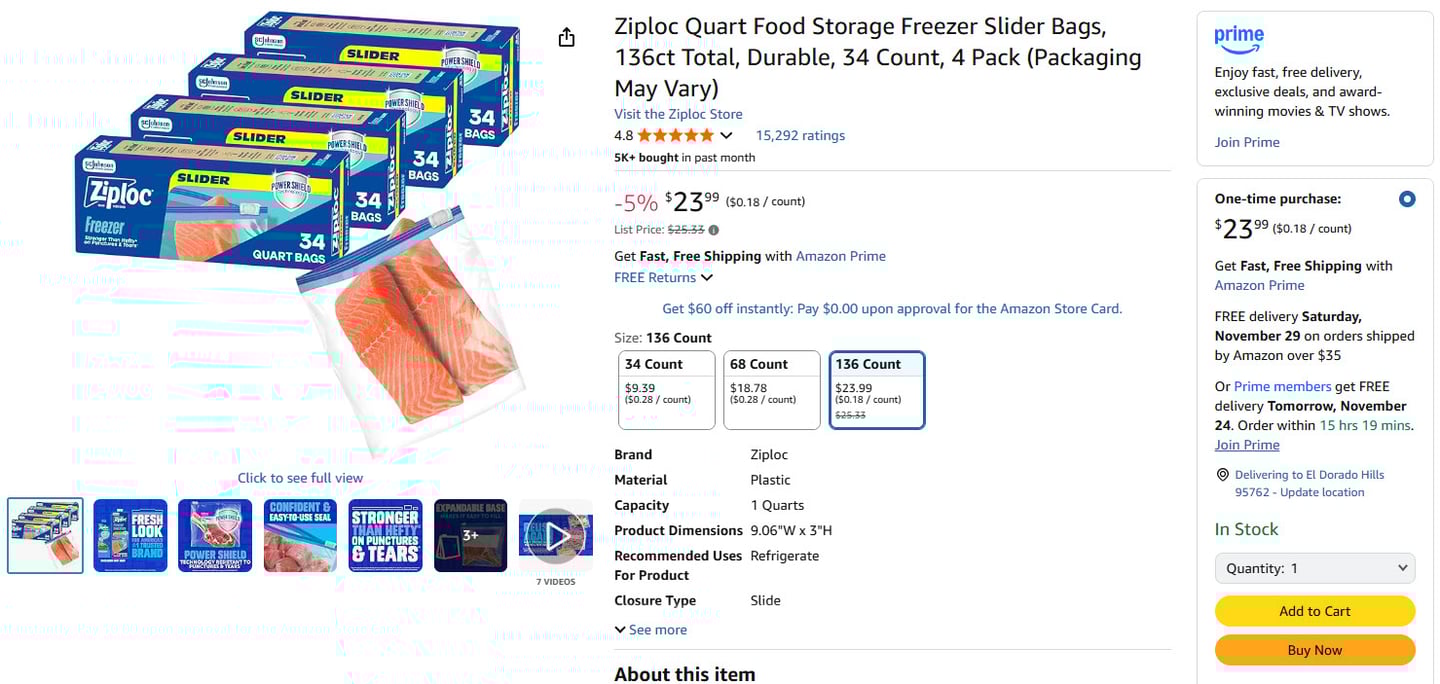Image resolution: width=1440 pixels, height=684 pixels.
Task: Click the Add to Cart button
Action: 1315,611
